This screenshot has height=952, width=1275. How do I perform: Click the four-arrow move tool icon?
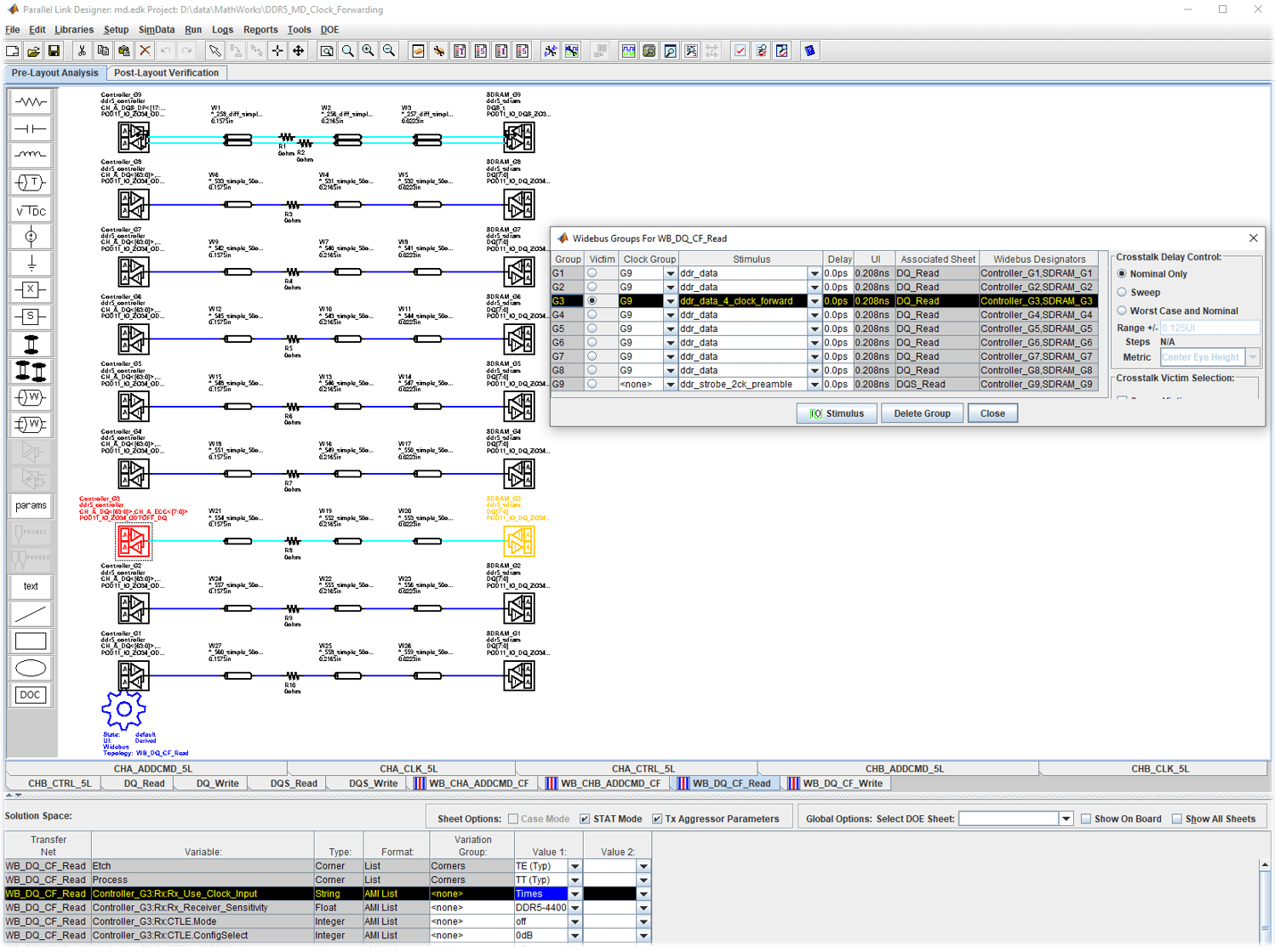tap(299, 51)
